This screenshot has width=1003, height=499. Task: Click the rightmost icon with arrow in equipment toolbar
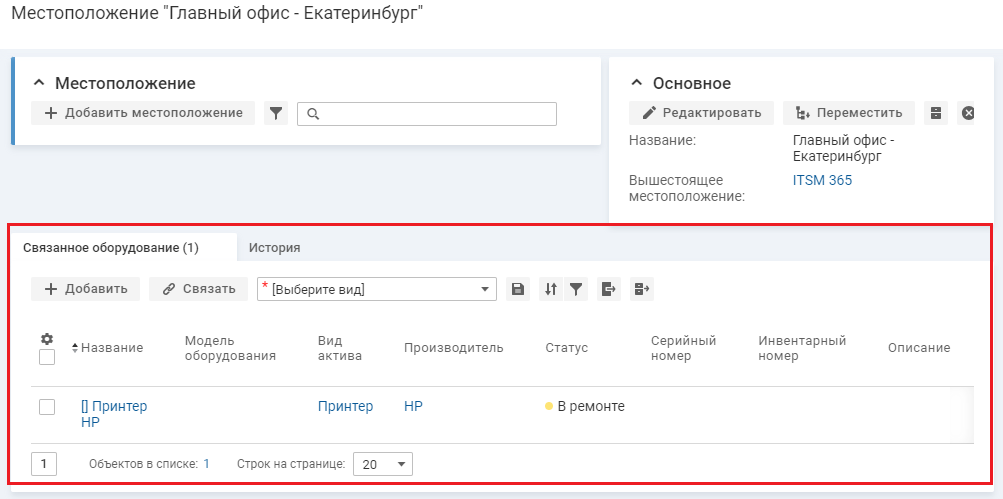pos(642,289)
